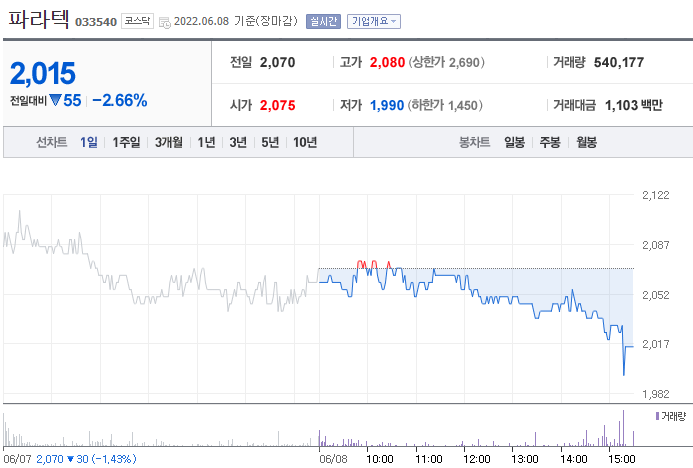This screenshot has height=468, width=693.
Task: Show the 3년 line chart
Action: click(238, 142)
